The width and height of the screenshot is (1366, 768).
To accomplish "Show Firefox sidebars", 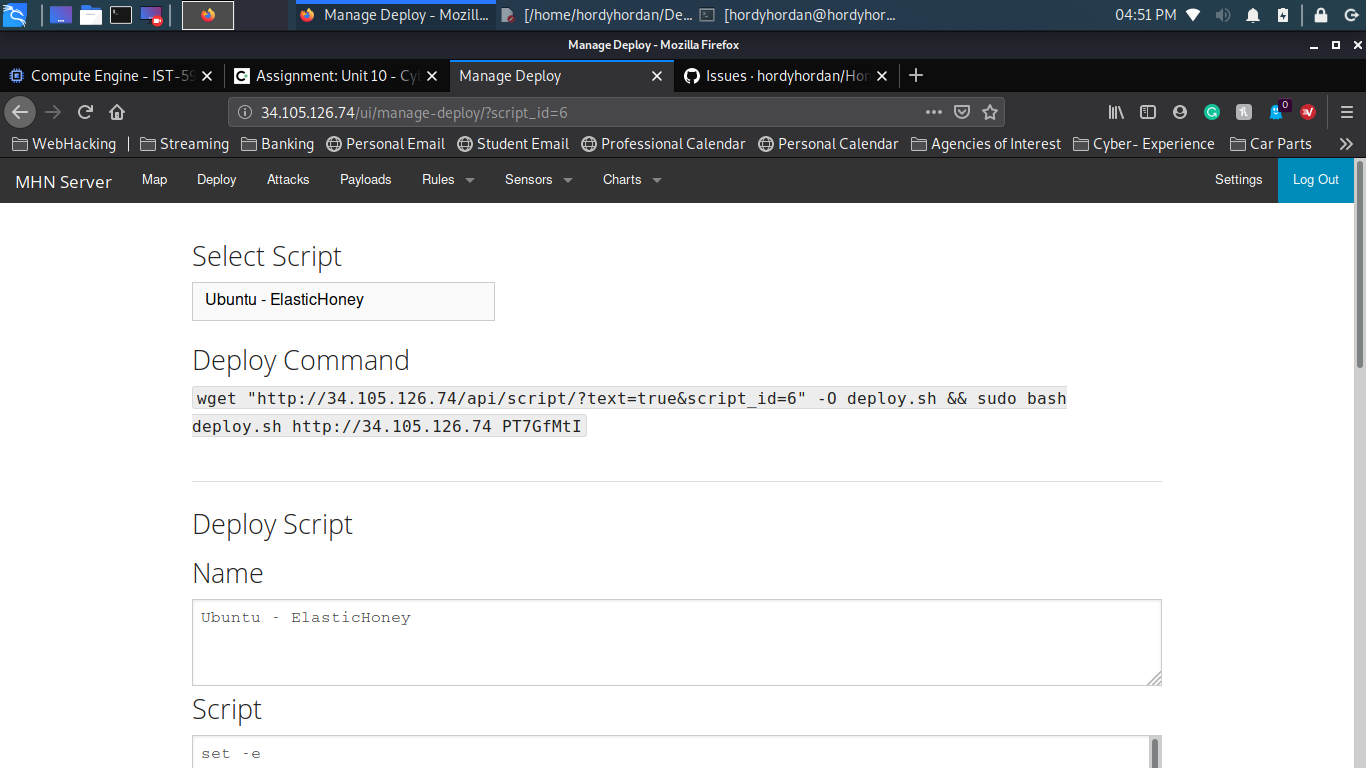I will [1148, 112].
